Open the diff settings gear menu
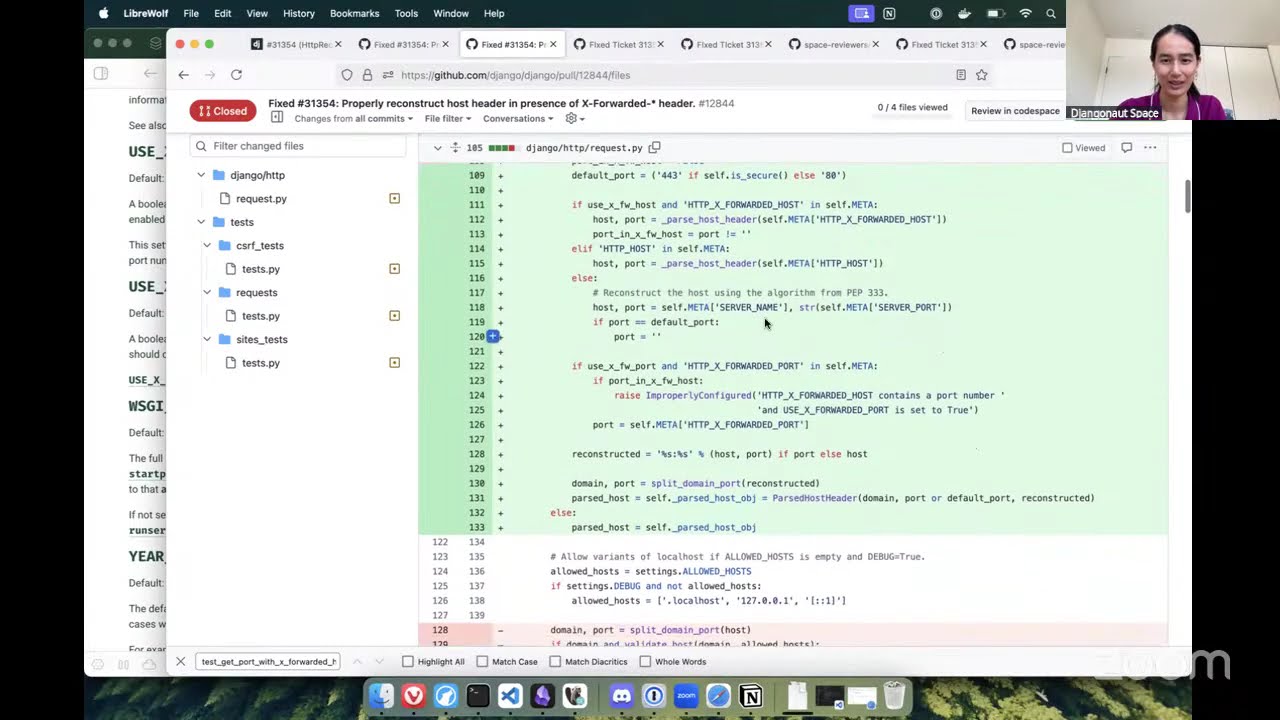 [x=574, y=118]
